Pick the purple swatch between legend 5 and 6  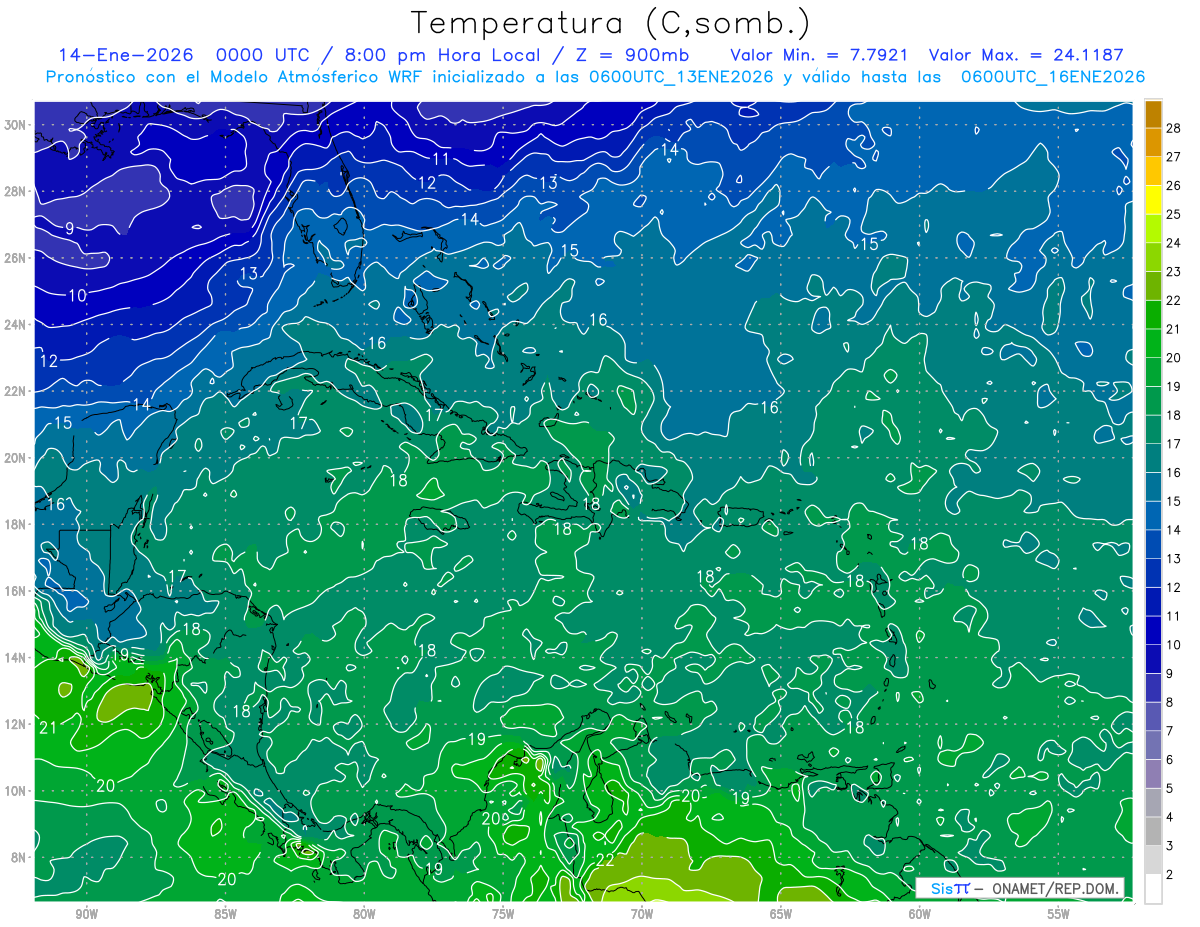click(1153, 774)
